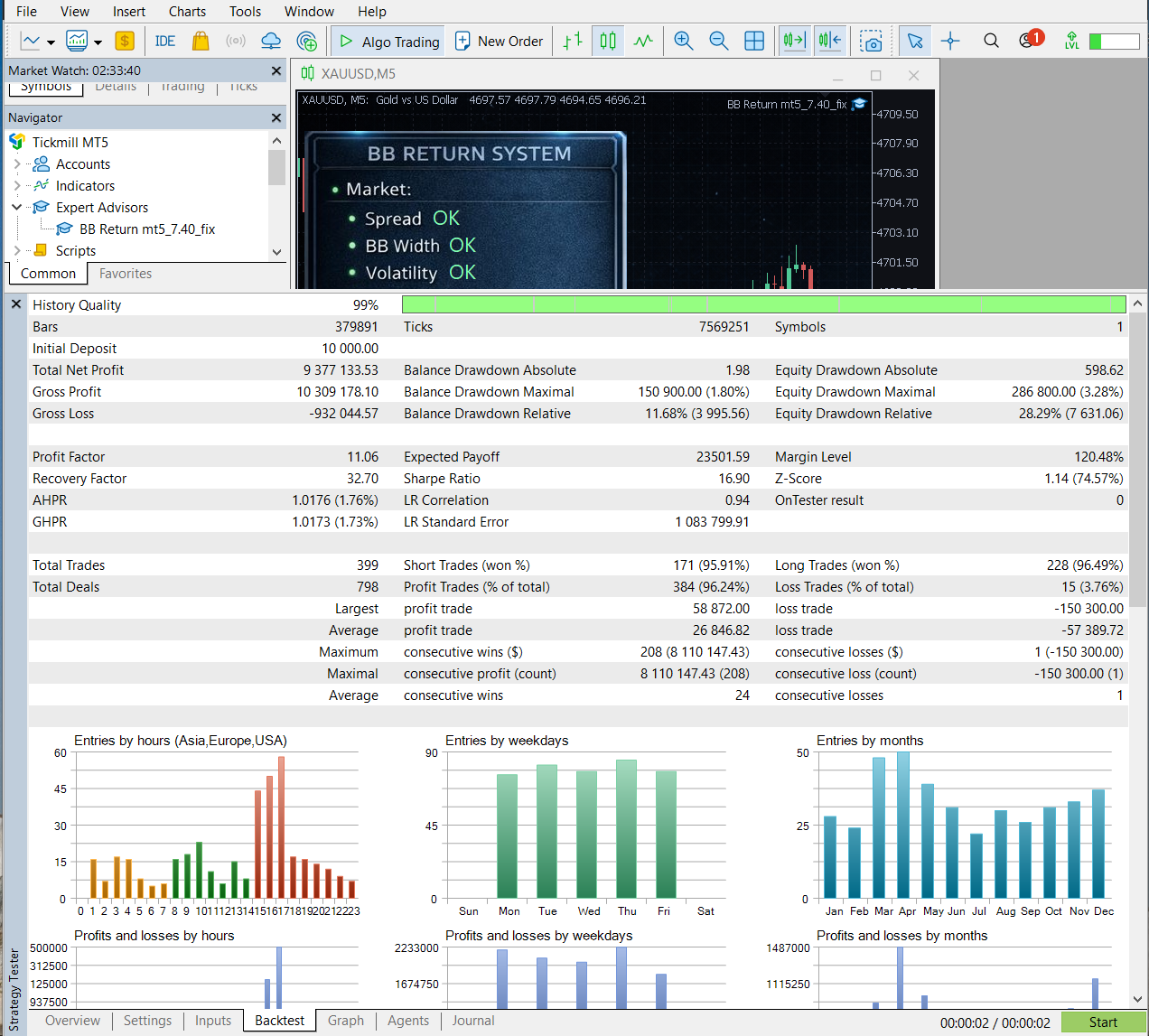The height and width of the screenshot is (1036, 1149).
Task: Expand the Indicators tree node
Action: coord(17,186)
